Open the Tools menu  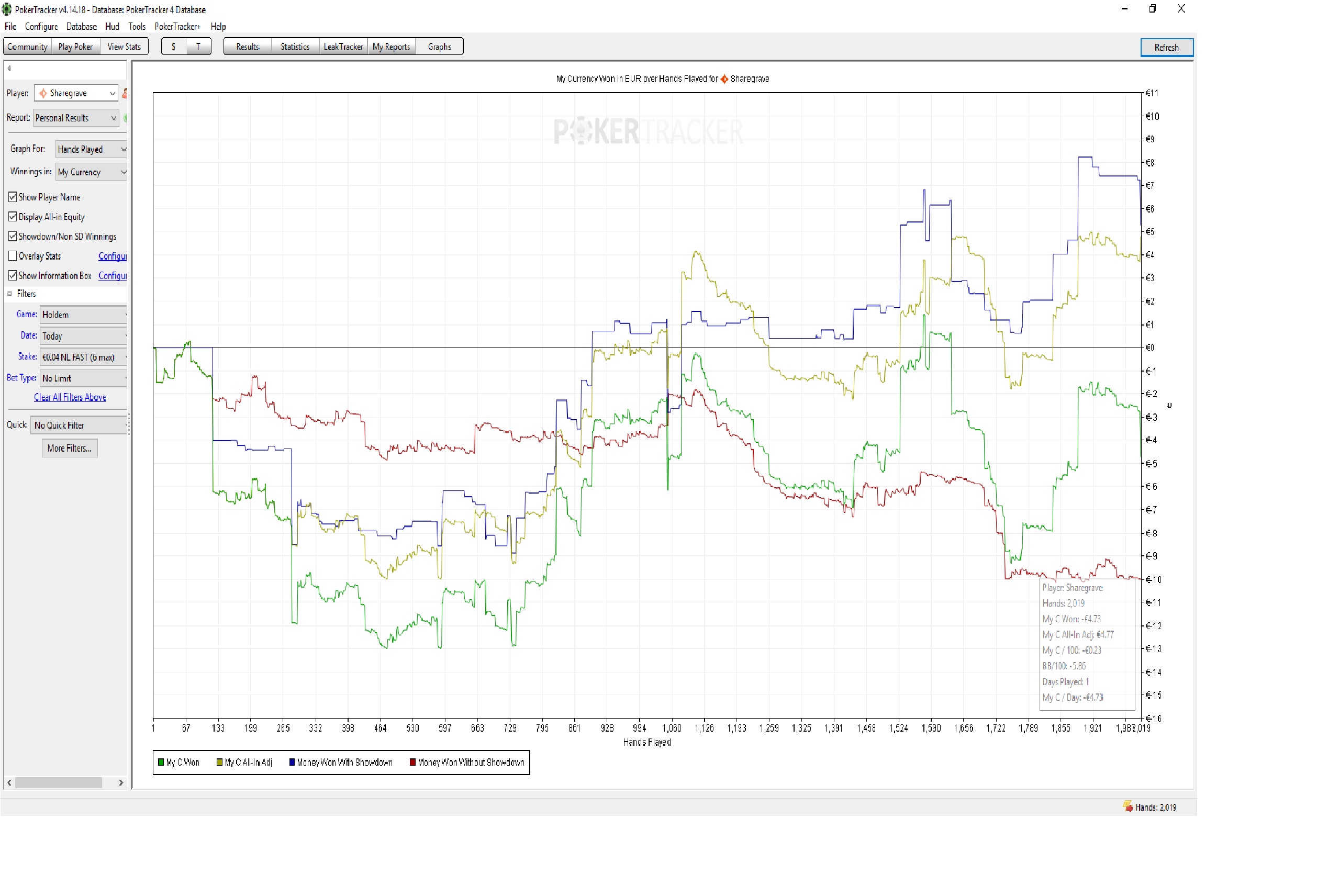click(x=137, y=26)
